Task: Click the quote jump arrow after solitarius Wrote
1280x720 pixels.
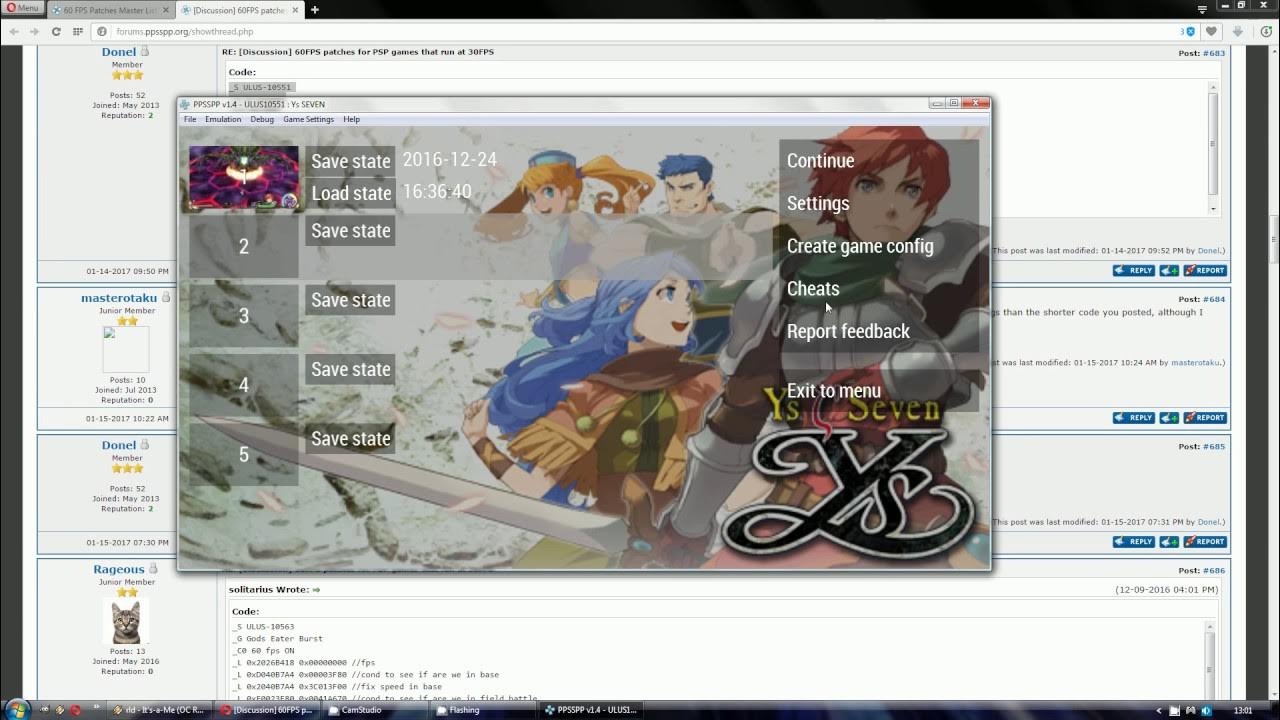Action: click(x=316, y=590)
